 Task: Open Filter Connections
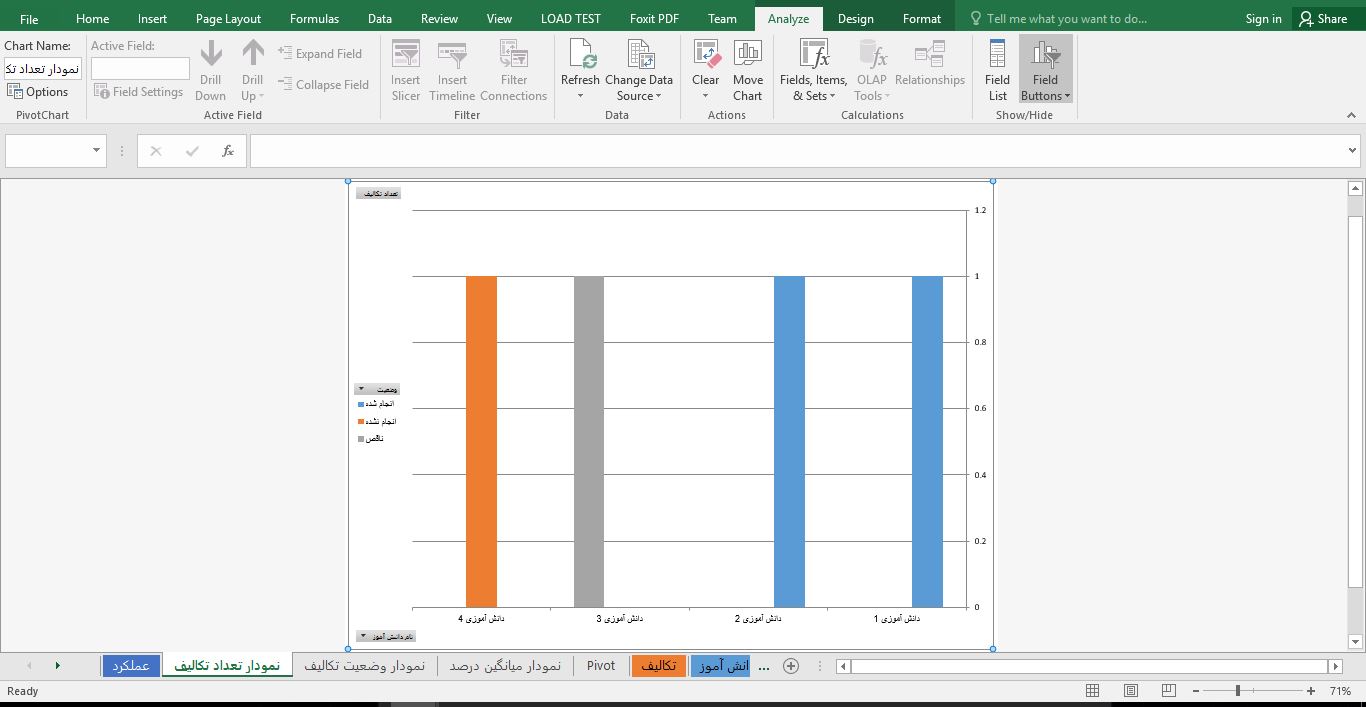coord(513,70)
